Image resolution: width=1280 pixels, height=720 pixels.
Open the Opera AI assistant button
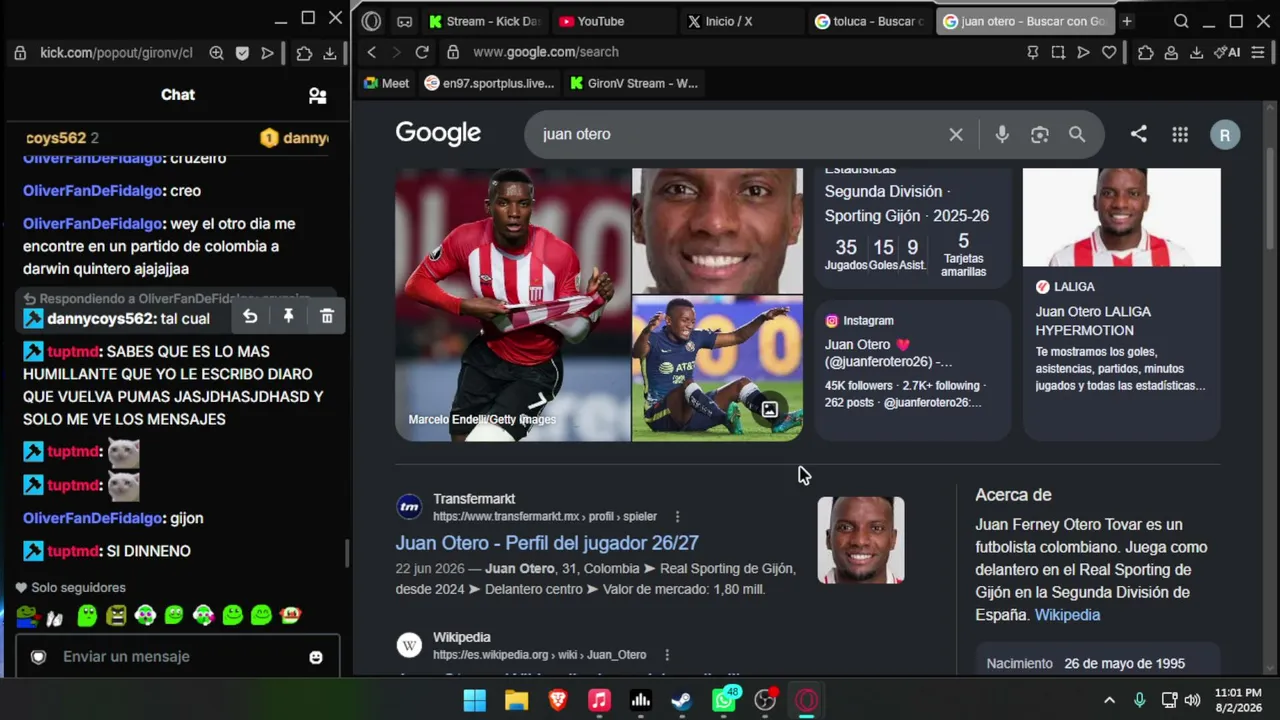point(1226,52)
